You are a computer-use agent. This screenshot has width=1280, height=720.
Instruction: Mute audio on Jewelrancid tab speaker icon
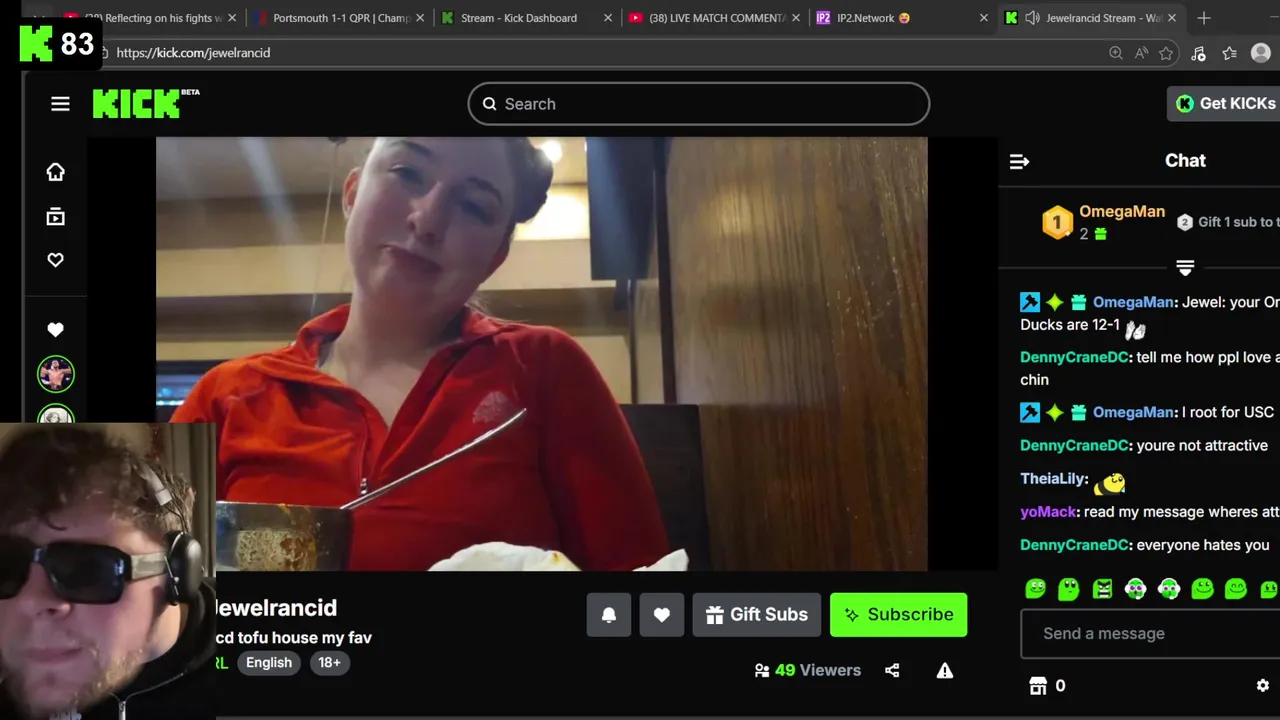[1033, 18]
